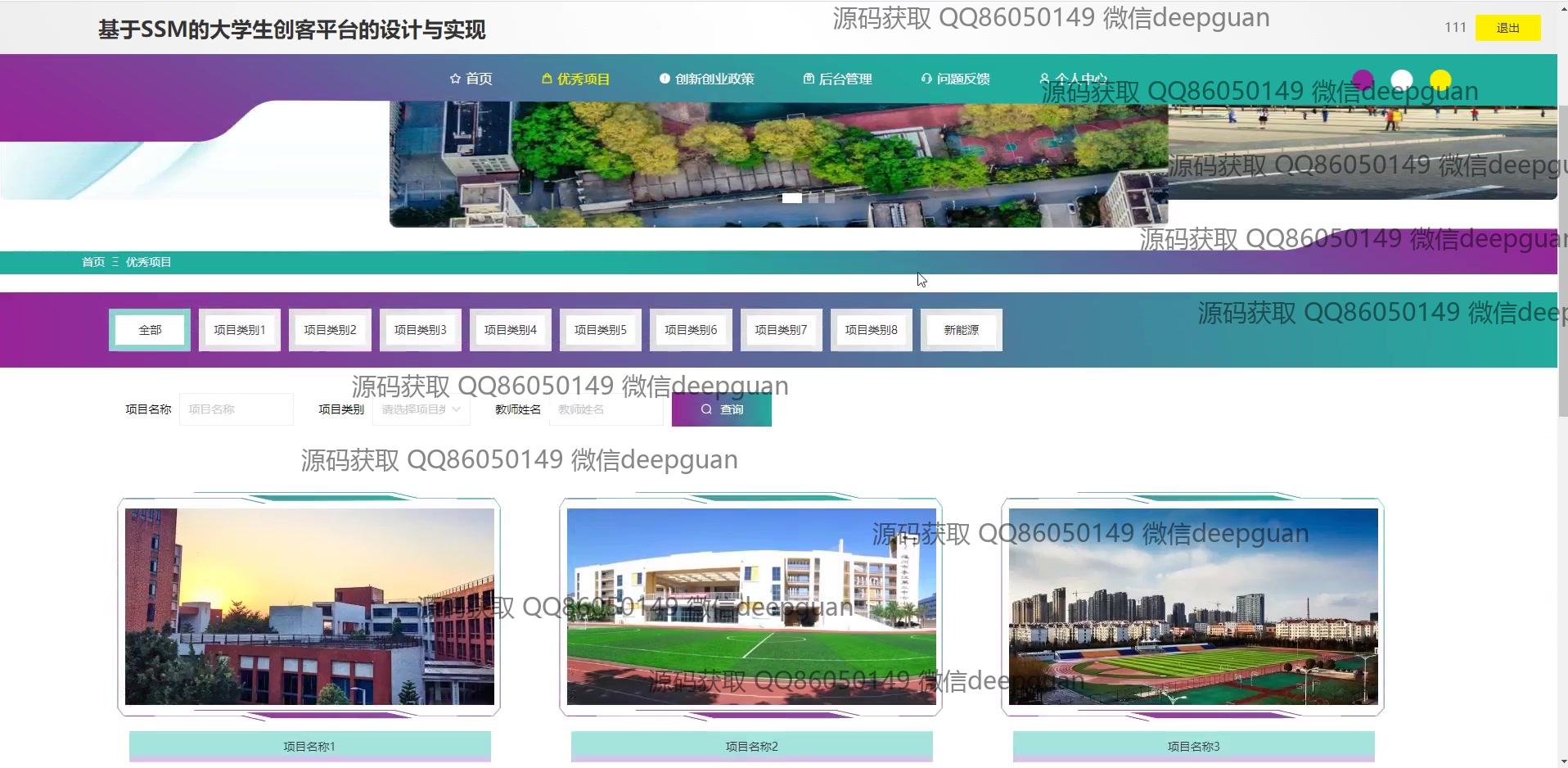Click the headset icon beside 问题反馈
The height and width of the screenshot is (768, 1568).
click(x=926, y=79)
